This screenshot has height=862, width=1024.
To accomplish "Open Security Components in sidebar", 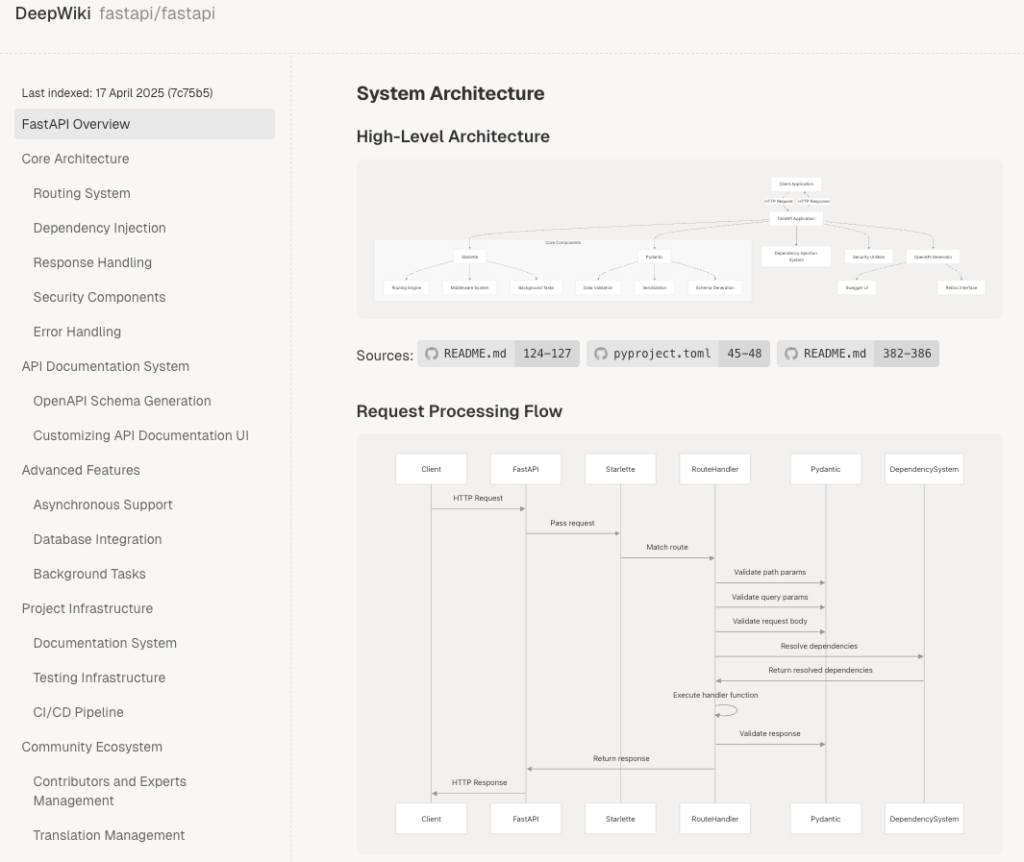I will click(99, 297).
